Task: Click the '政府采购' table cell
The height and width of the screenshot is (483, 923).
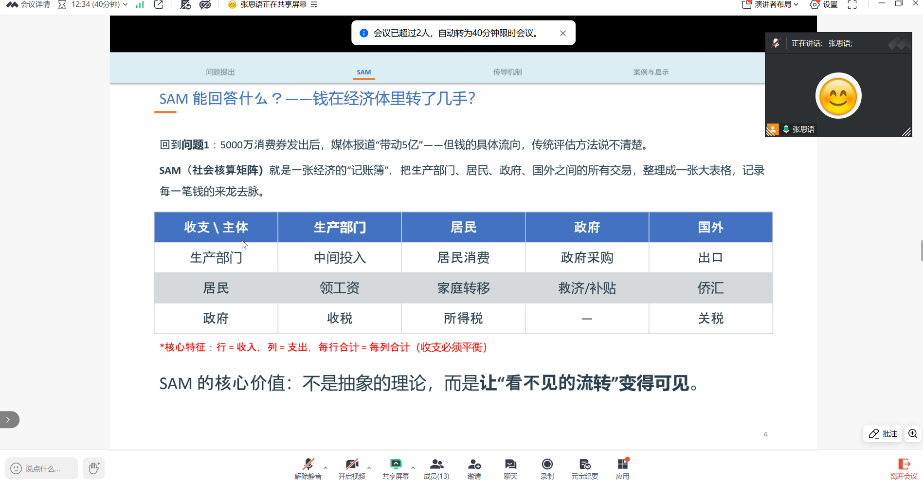Action: pos(587,258)
